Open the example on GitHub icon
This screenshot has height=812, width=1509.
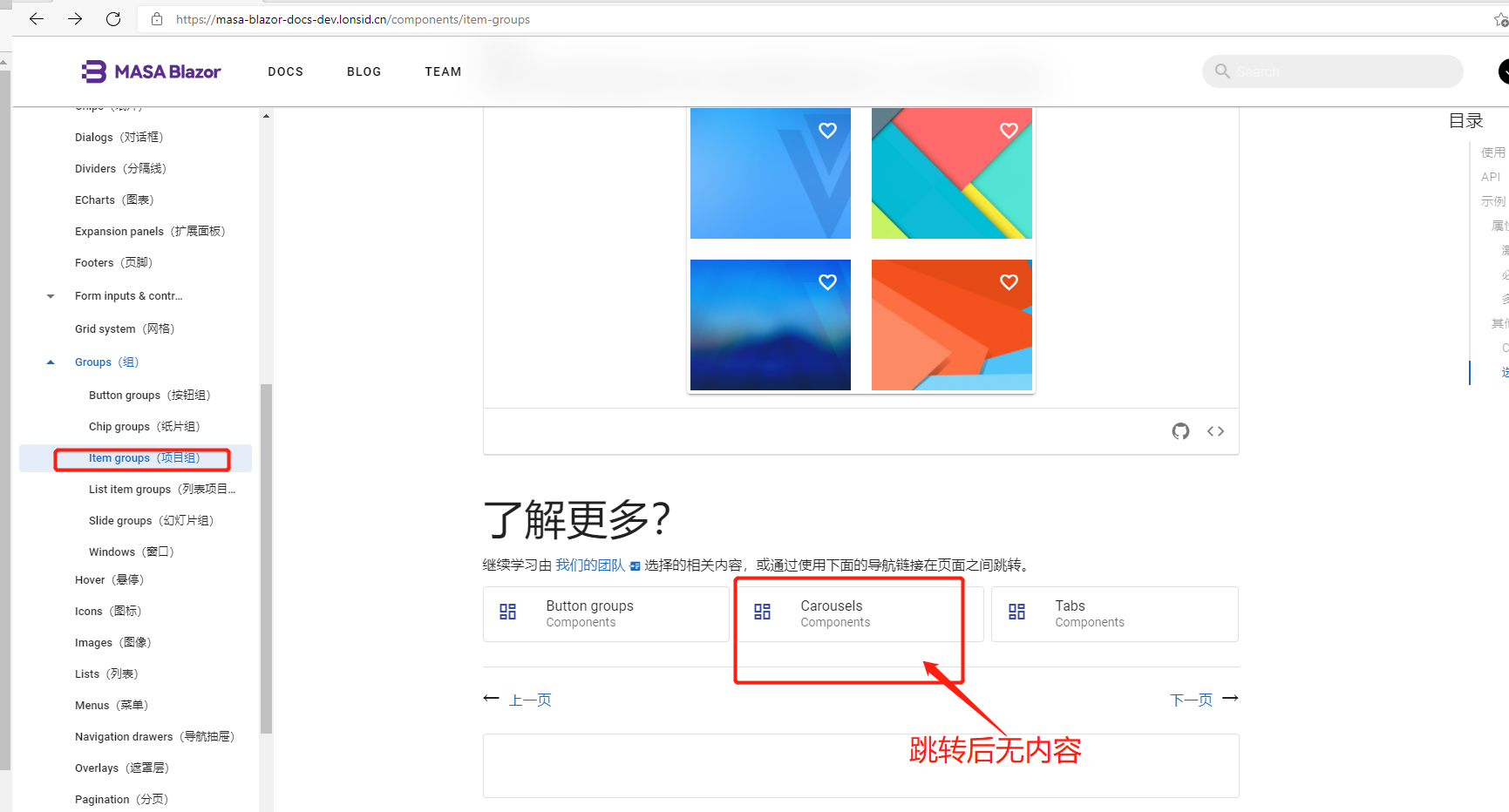(1180, 431)
